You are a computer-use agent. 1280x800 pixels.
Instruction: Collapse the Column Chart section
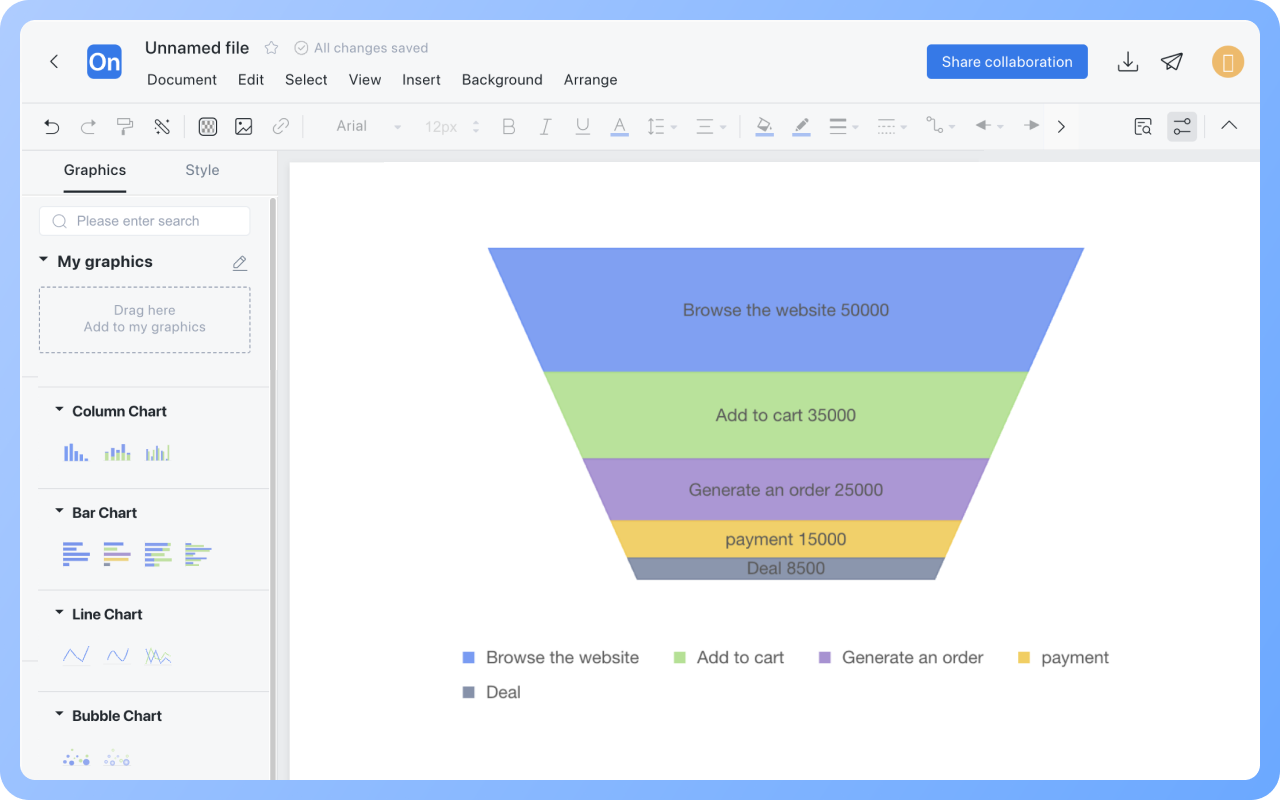(59, 410)
